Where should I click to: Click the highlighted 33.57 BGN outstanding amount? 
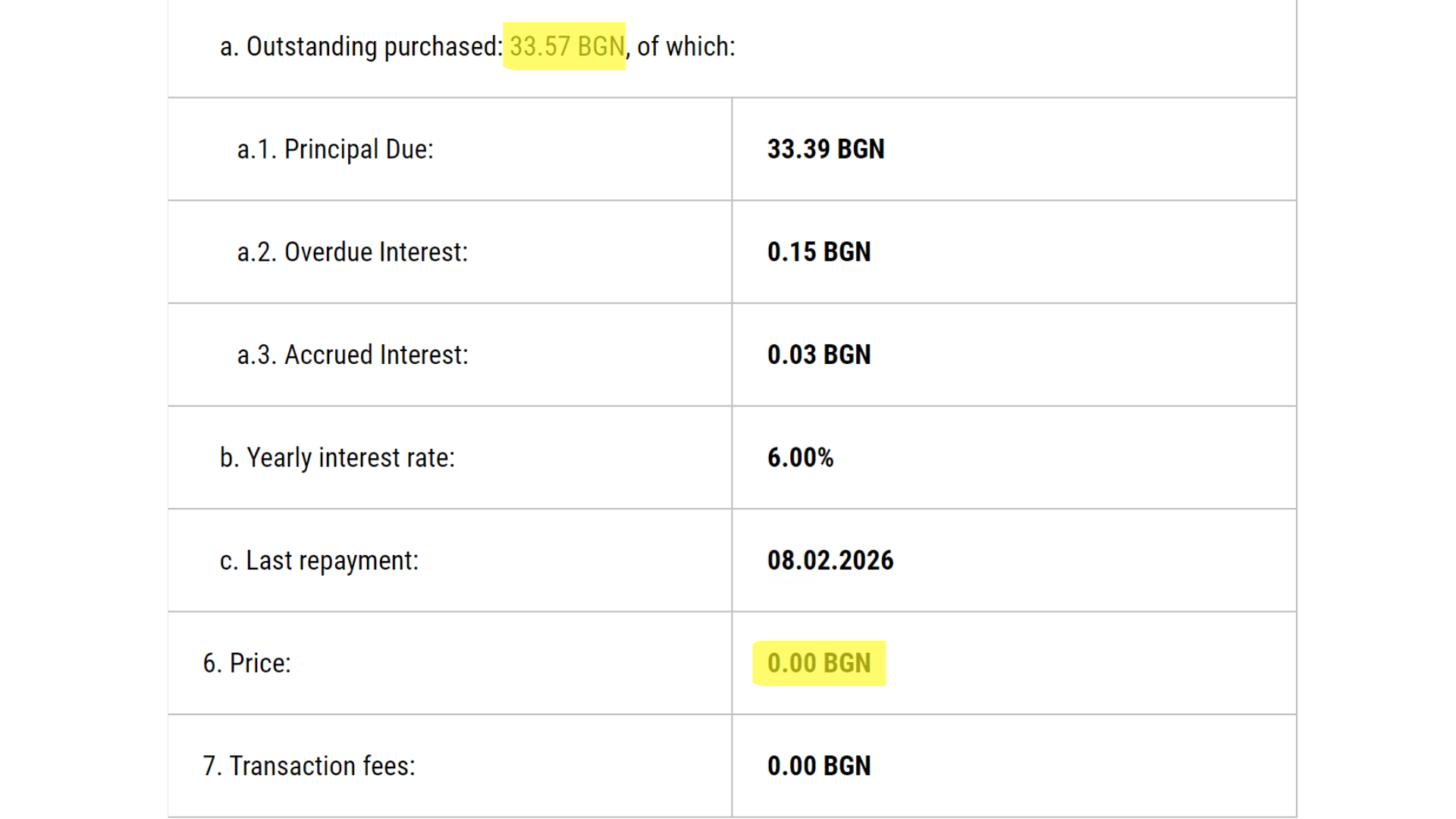566,46
